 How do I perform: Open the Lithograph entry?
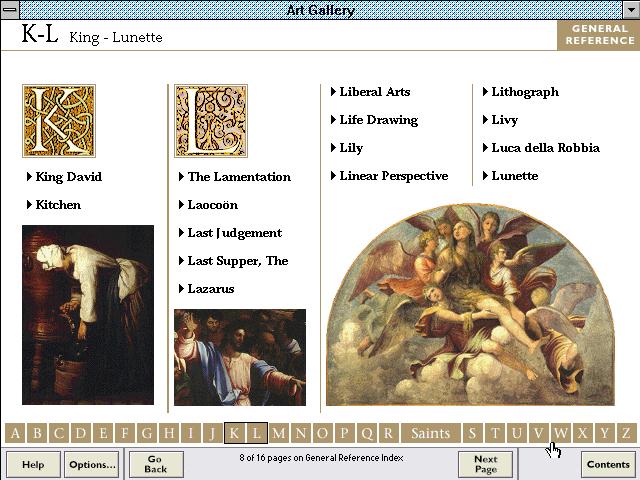click(521, 92)
